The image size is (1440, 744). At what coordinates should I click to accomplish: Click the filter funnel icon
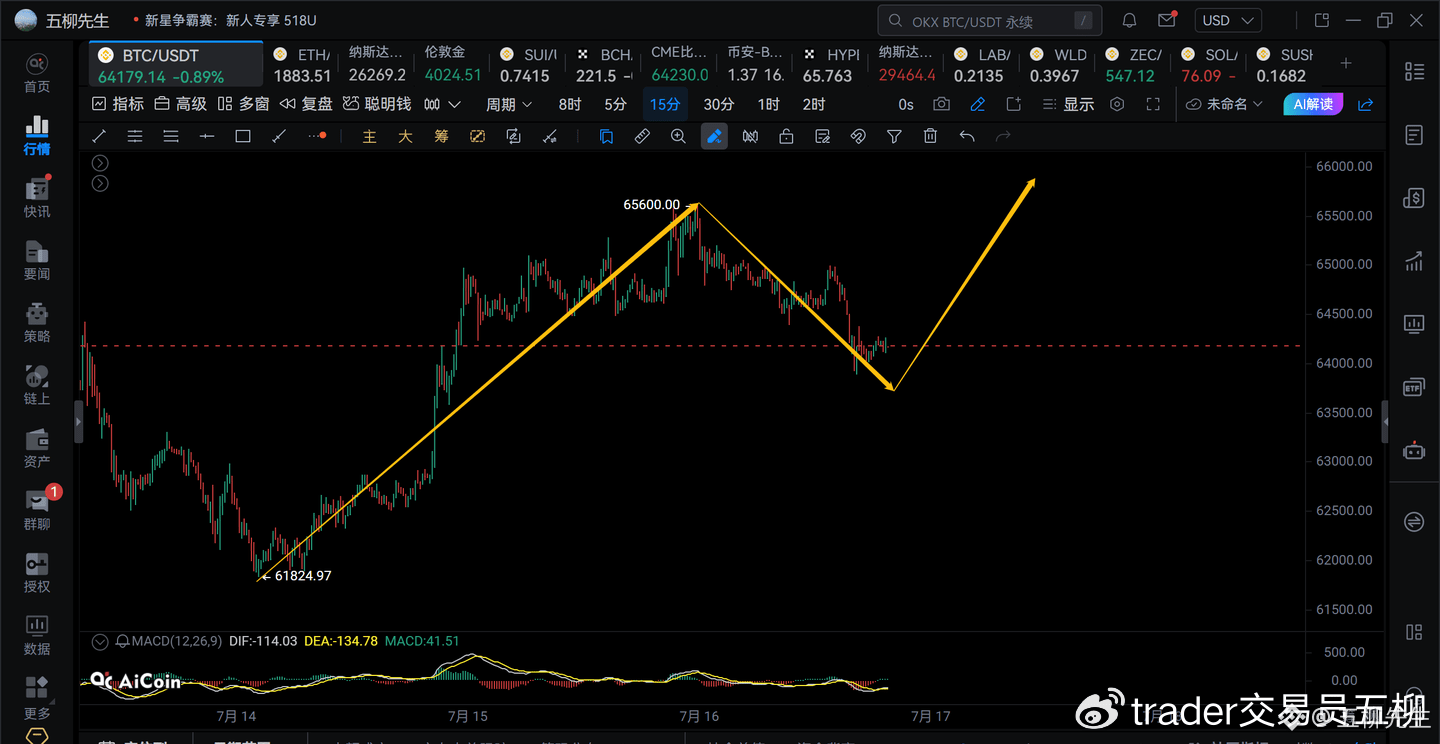point(894,137)
